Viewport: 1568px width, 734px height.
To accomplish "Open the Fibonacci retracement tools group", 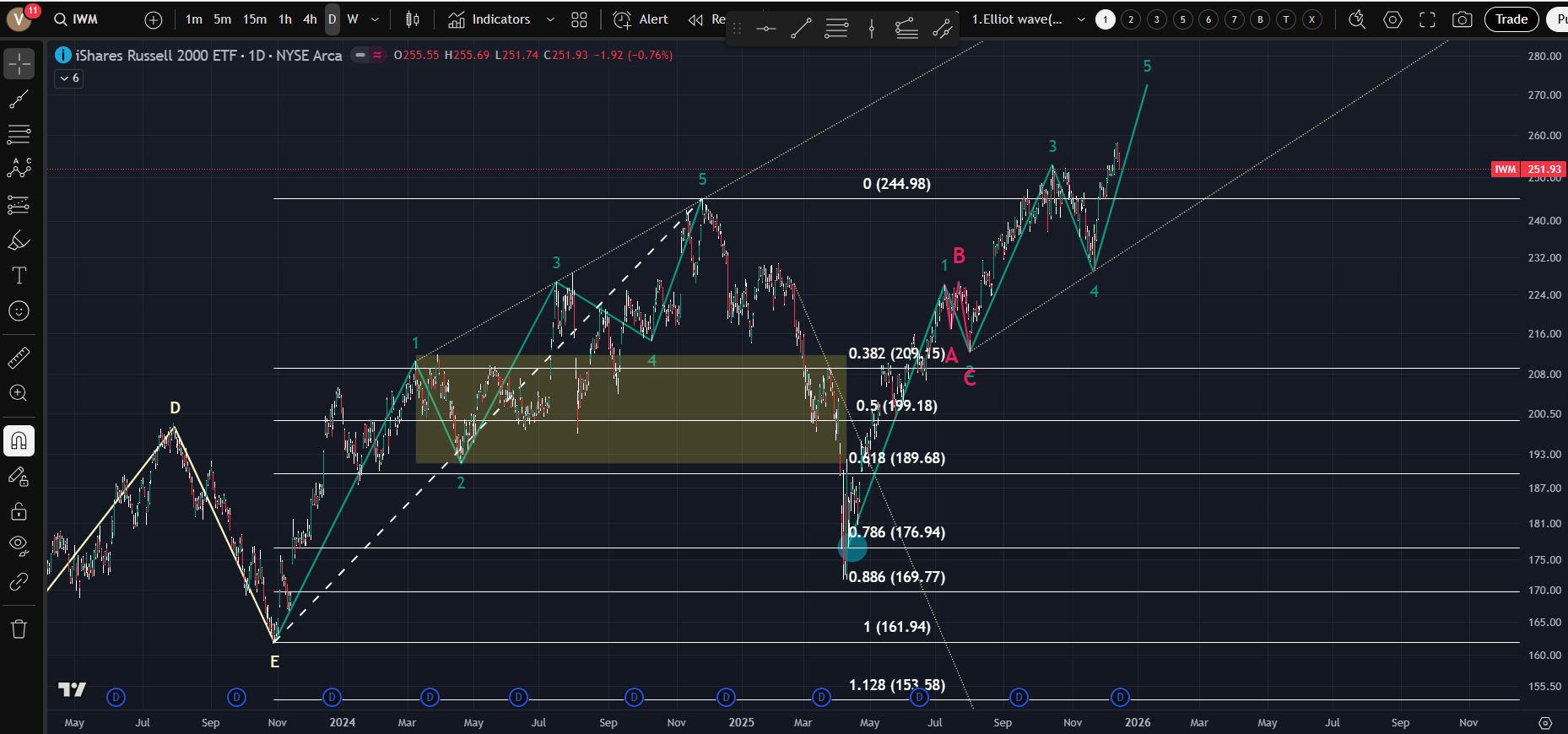I will (19, 134).
